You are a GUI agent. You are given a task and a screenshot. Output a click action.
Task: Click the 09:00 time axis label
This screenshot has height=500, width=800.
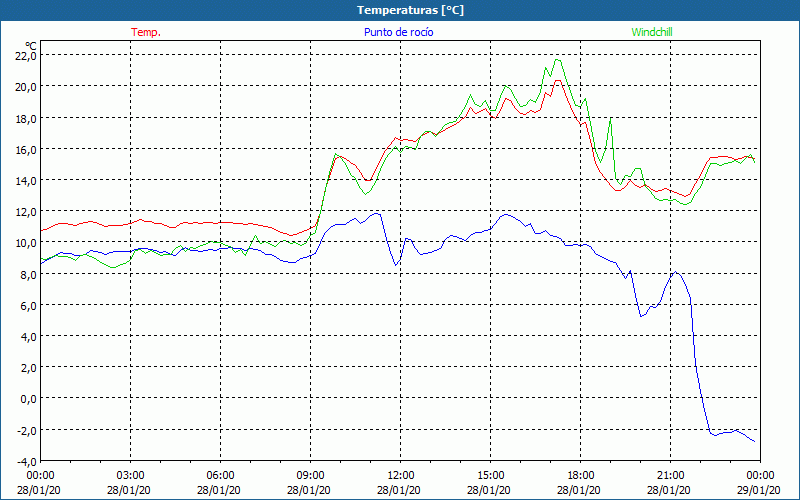pyautogui.click(x=310, y=476)
